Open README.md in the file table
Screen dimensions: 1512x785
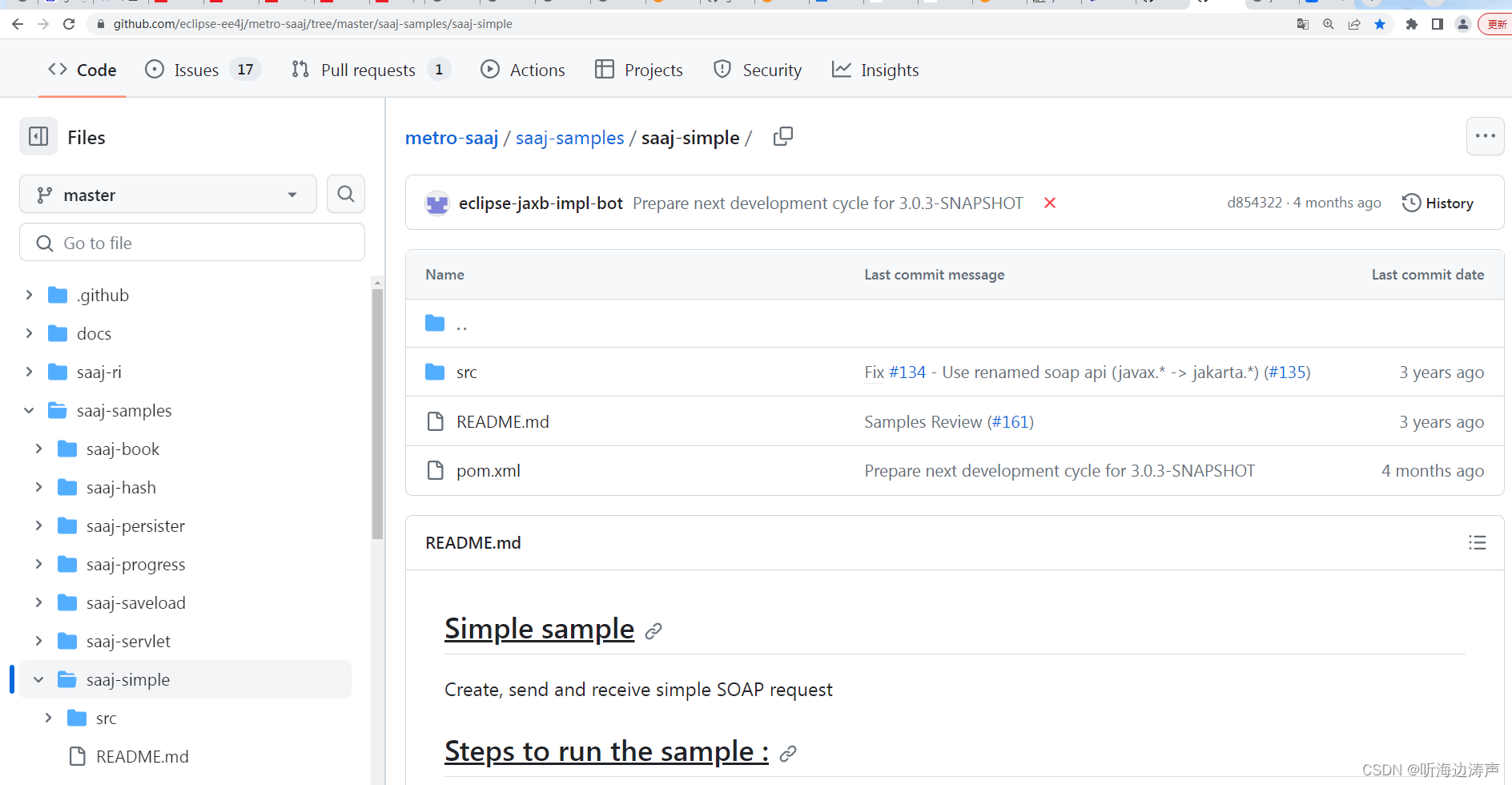(503, 422)
